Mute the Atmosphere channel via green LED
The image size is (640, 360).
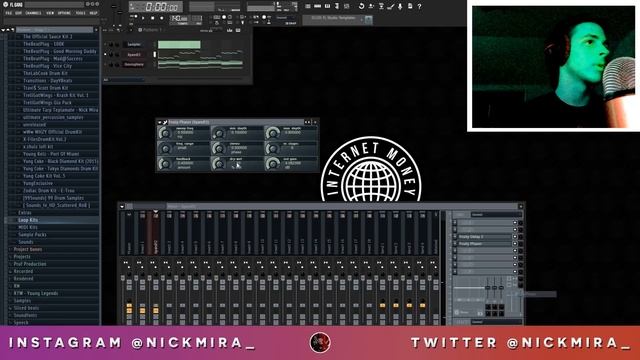click(105, 64)
